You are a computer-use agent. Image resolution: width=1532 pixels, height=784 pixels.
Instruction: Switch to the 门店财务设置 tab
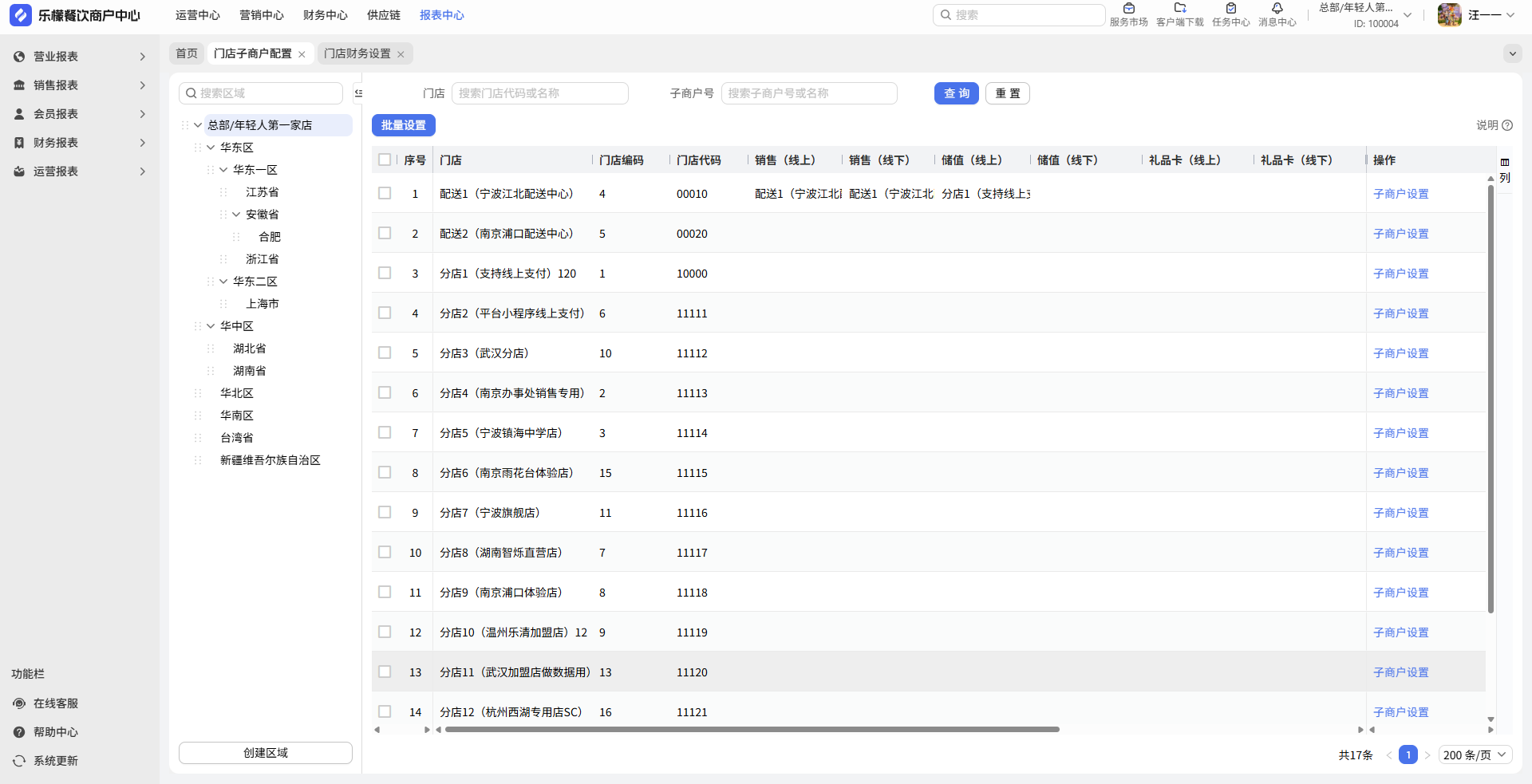click(x=357, y=53)
